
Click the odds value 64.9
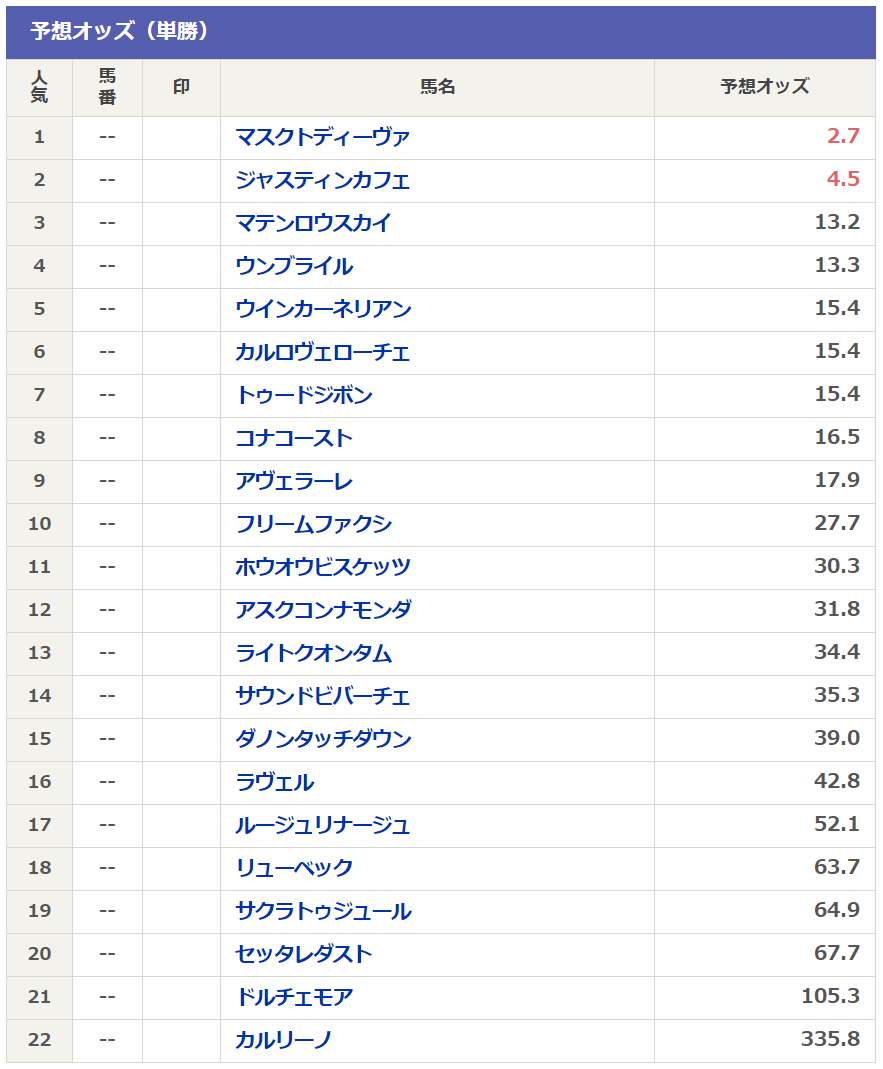click(837, 909)
